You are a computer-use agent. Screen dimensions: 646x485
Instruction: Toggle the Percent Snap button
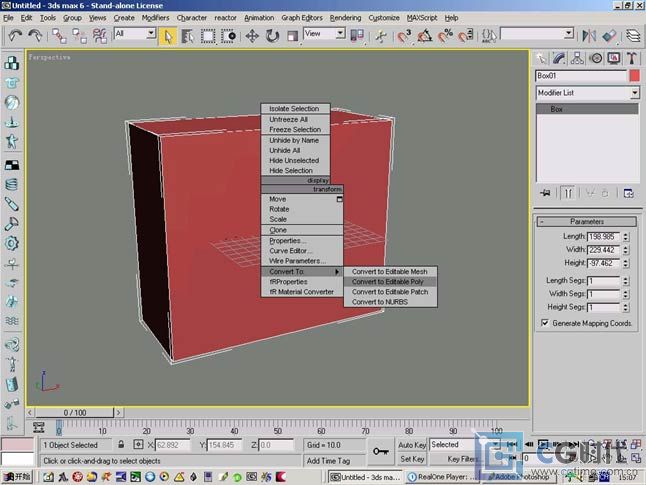coord(445,36)
